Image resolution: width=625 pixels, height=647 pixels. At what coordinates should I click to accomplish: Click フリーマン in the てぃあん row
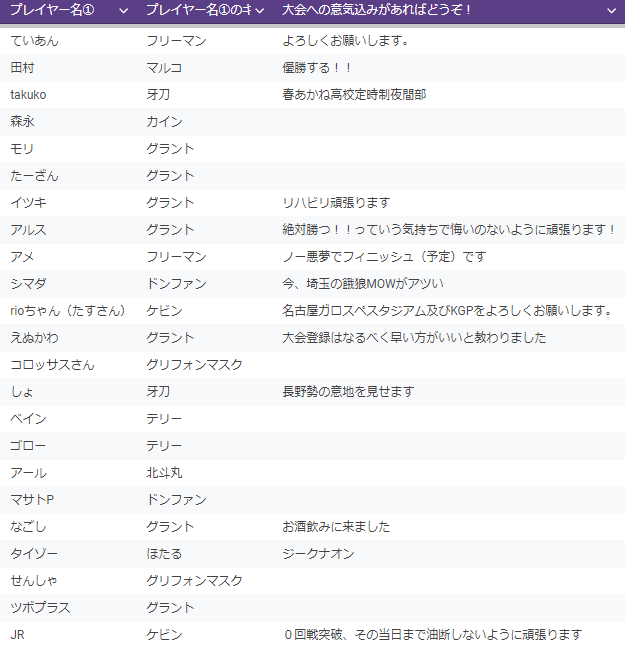click(x=176, y=41)
